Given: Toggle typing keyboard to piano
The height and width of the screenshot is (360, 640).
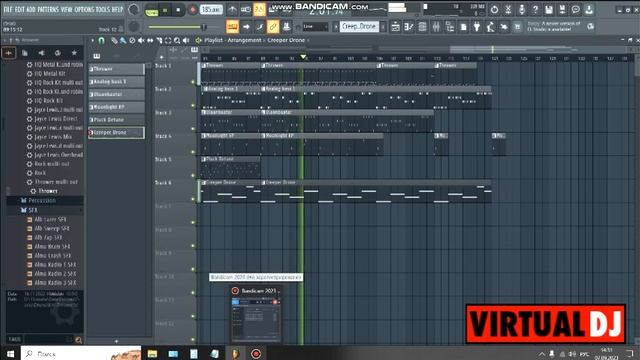Looking at the screenshot, I should pos(232,27).
